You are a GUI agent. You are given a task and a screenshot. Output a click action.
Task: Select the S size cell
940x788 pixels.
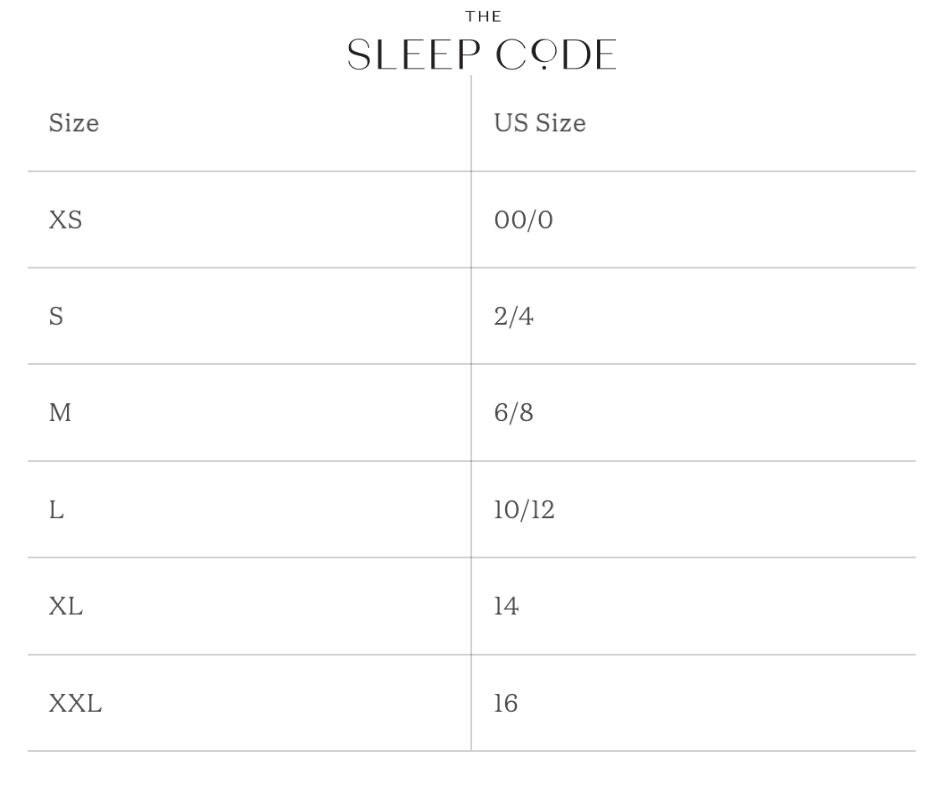tap(56, 317)
